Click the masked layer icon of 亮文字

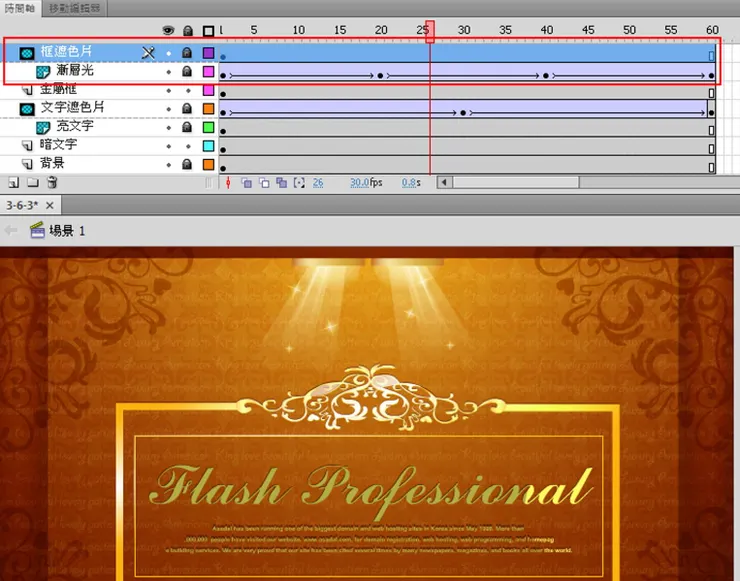pyautogui.click(x=43, y=127)
